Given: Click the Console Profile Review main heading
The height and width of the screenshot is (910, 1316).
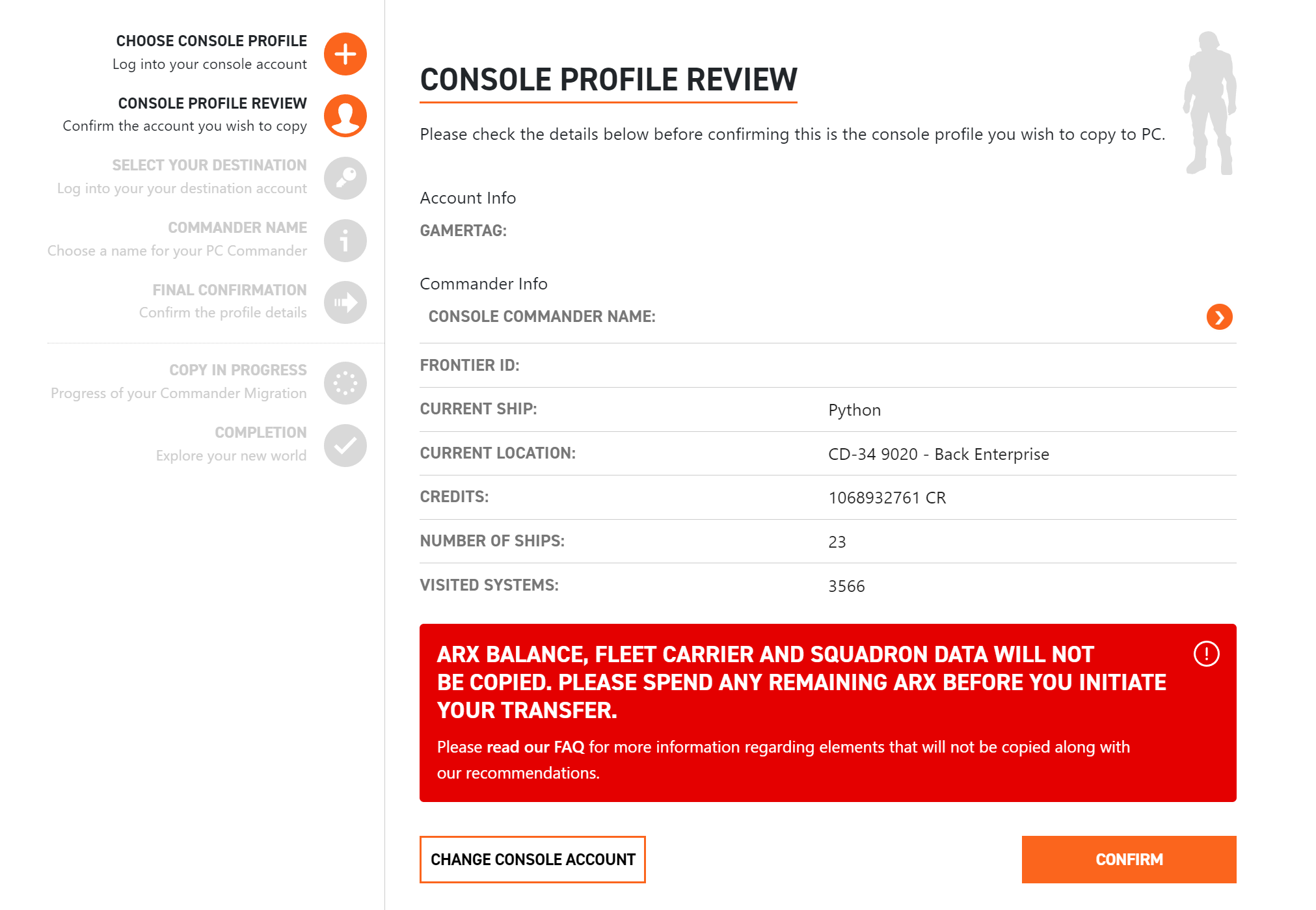Looking at the screenshot, I should click(x=608, y=80).
